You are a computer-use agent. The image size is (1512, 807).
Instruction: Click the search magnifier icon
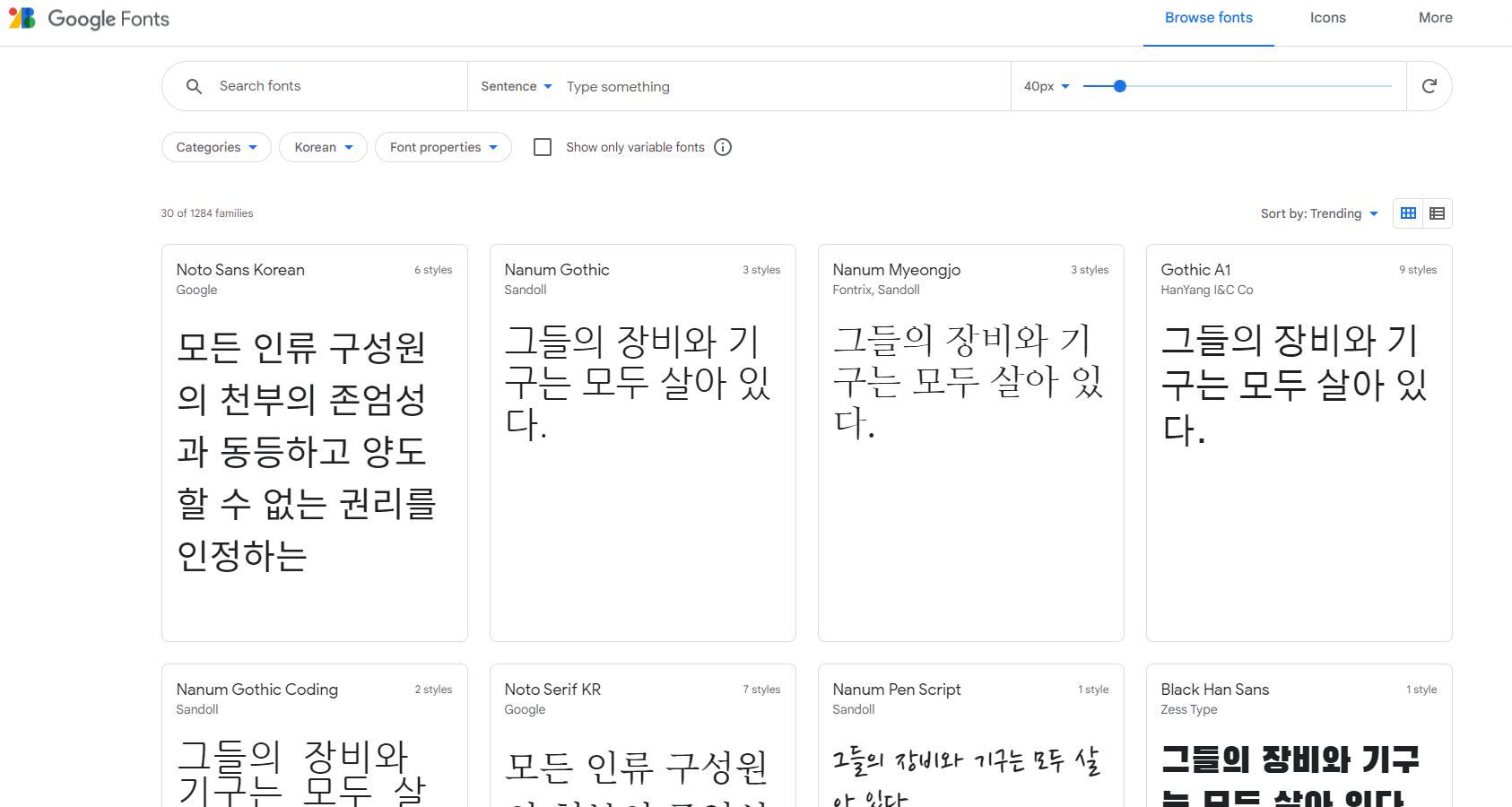tap(194, 86)
